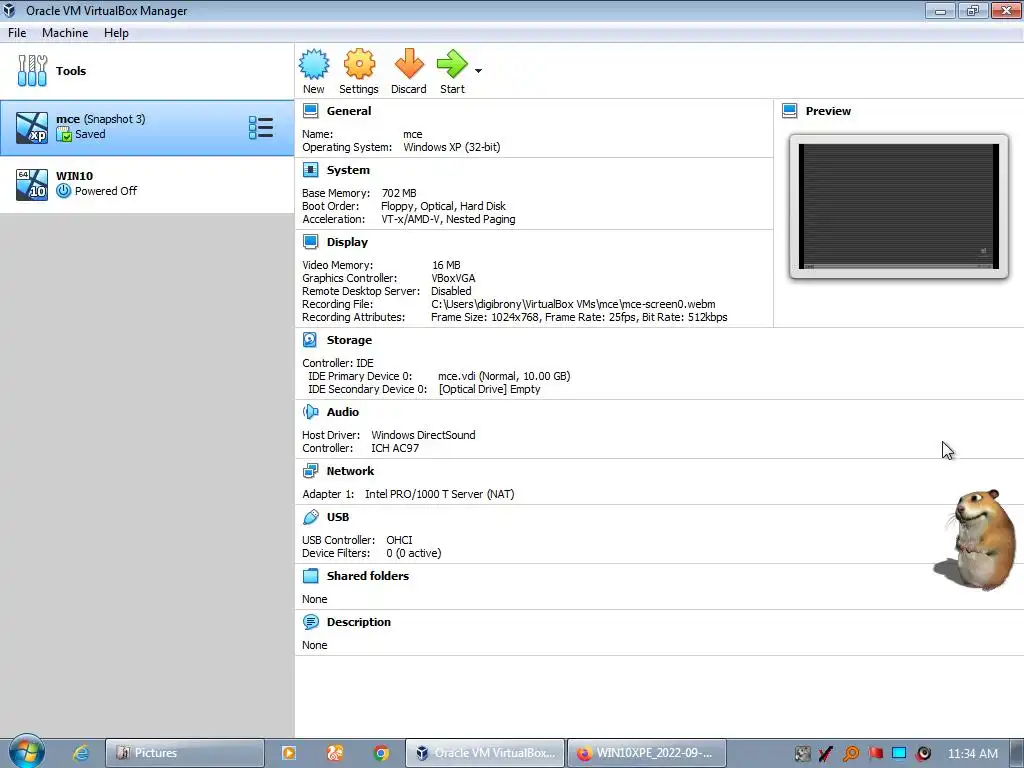Click the recording file path mce-screen0.webm
Screen dimensions: 1024x768
(x=573, y=304)
